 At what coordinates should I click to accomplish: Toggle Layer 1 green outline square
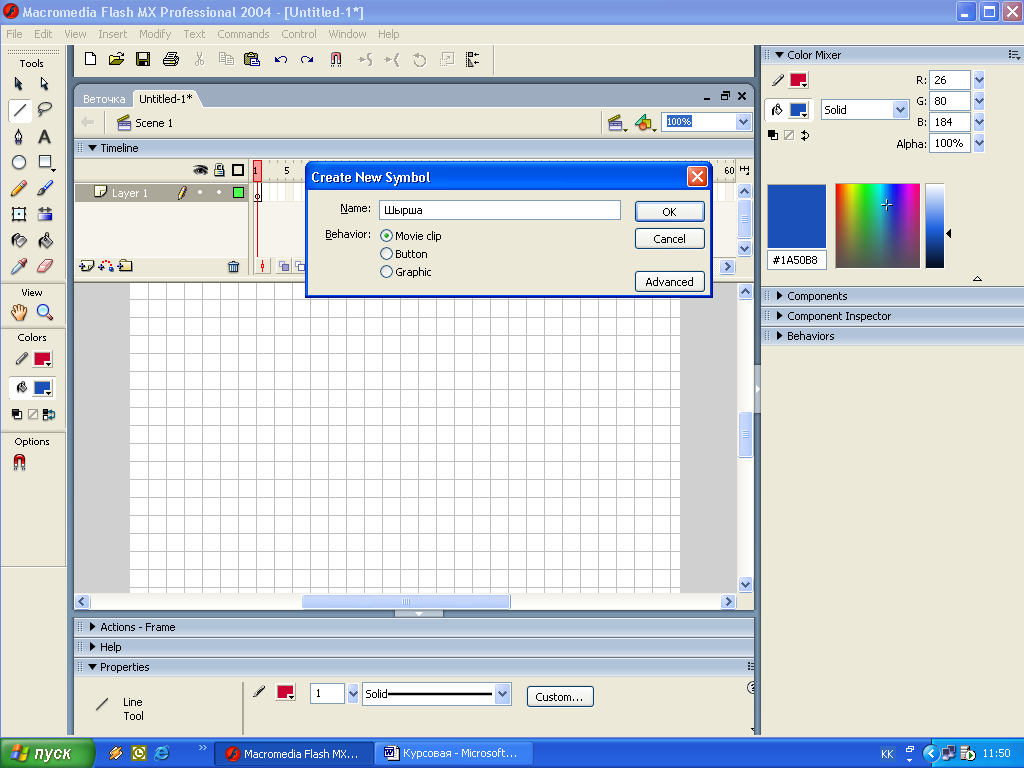238,193
